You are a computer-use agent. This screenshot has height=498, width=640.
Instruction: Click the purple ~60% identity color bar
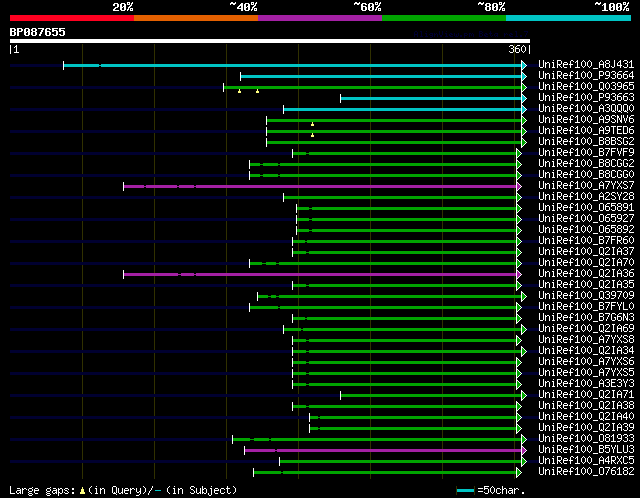click(x=320, y=18)
